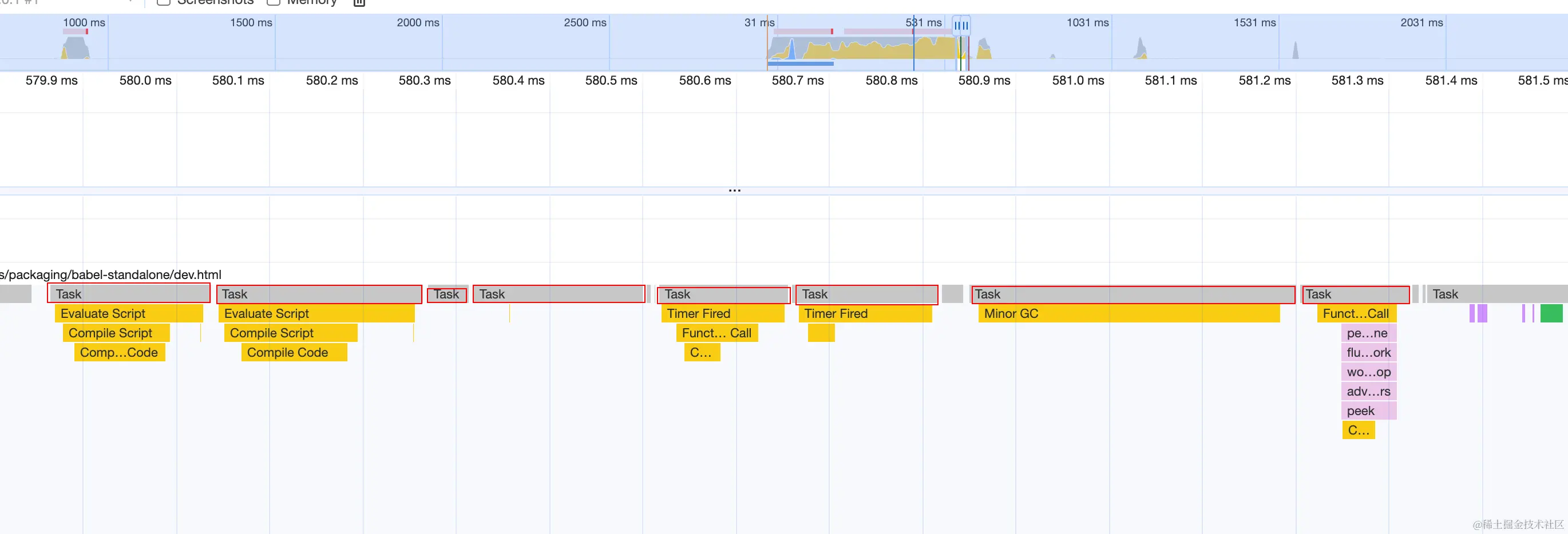Image resolution: width=1568 pixels, height=534 pixels.
Task: Click the Evaluate Script above Compile Code
Action: (x=316, y=313)
